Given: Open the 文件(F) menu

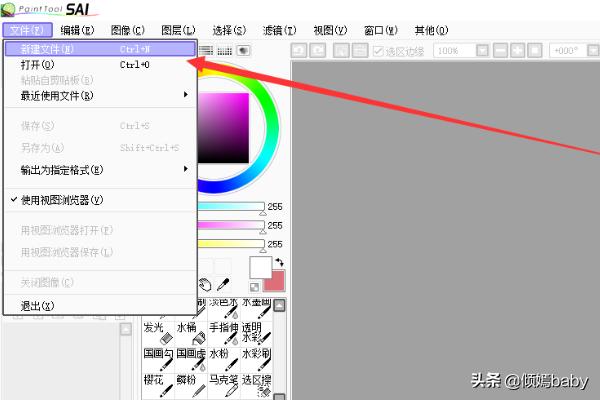Looking at the screenshot, I should [x=27, y=30].
